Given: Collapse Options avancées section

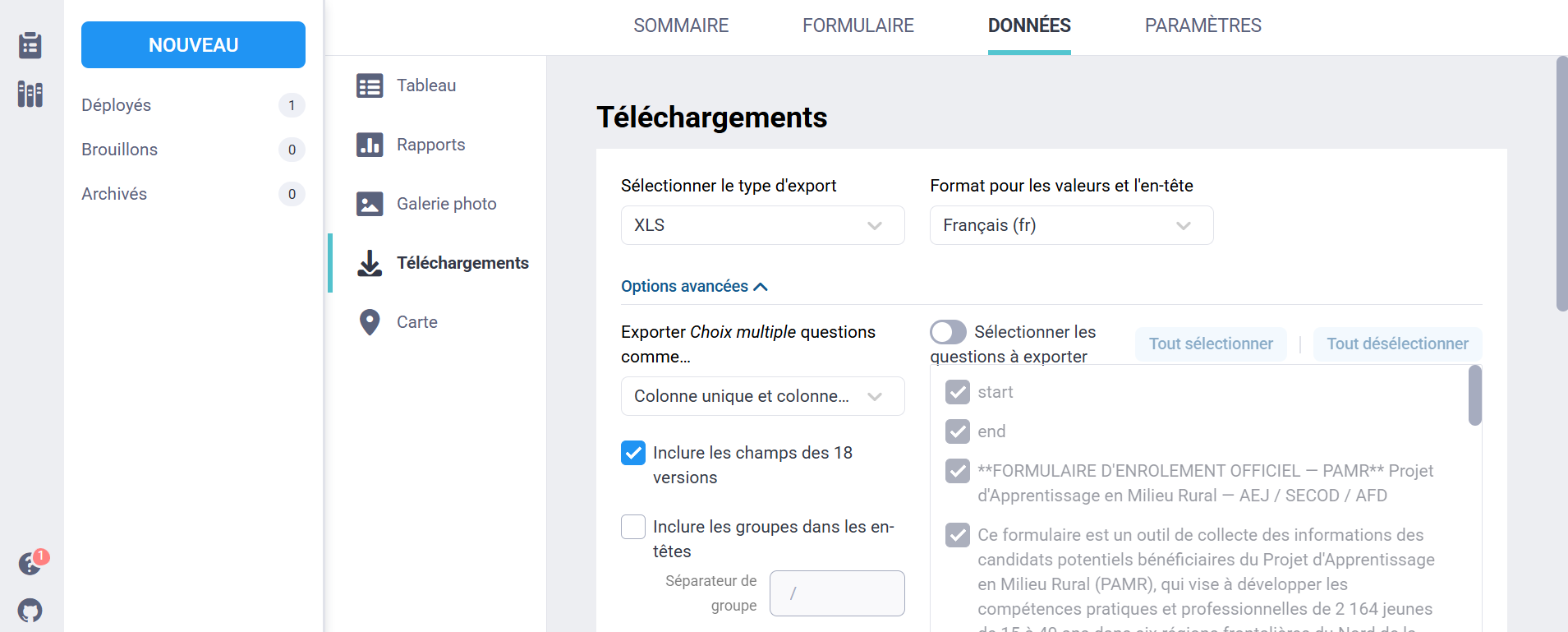Looking at the screenshot, I should click(x=694, y=286).
